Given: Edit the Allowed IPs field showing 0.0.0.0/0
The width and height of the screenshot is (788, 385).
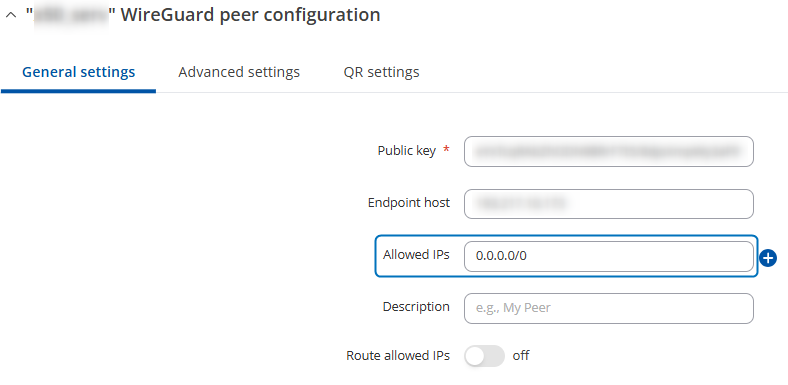Looking at the screenshot, I should coord(609,256).
